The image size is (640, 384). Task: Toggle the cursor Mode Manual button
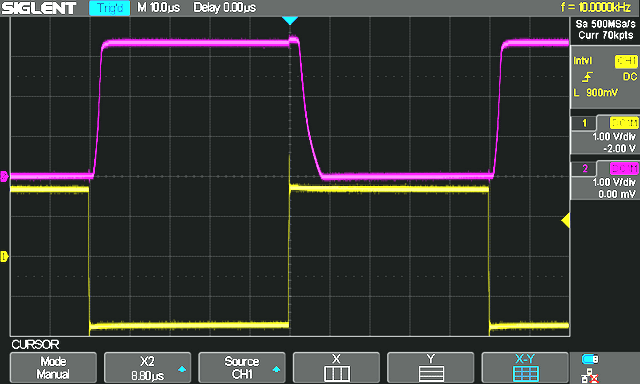(x=53, y=367)
